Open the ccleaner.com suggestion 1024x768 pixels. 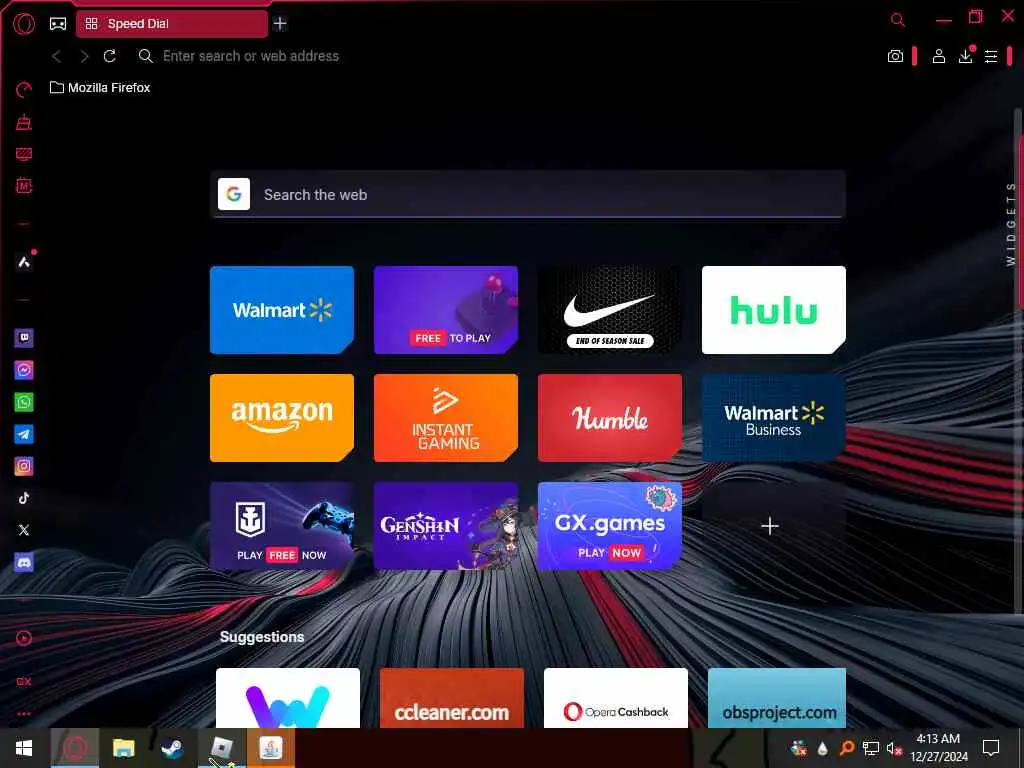(452, 697)
